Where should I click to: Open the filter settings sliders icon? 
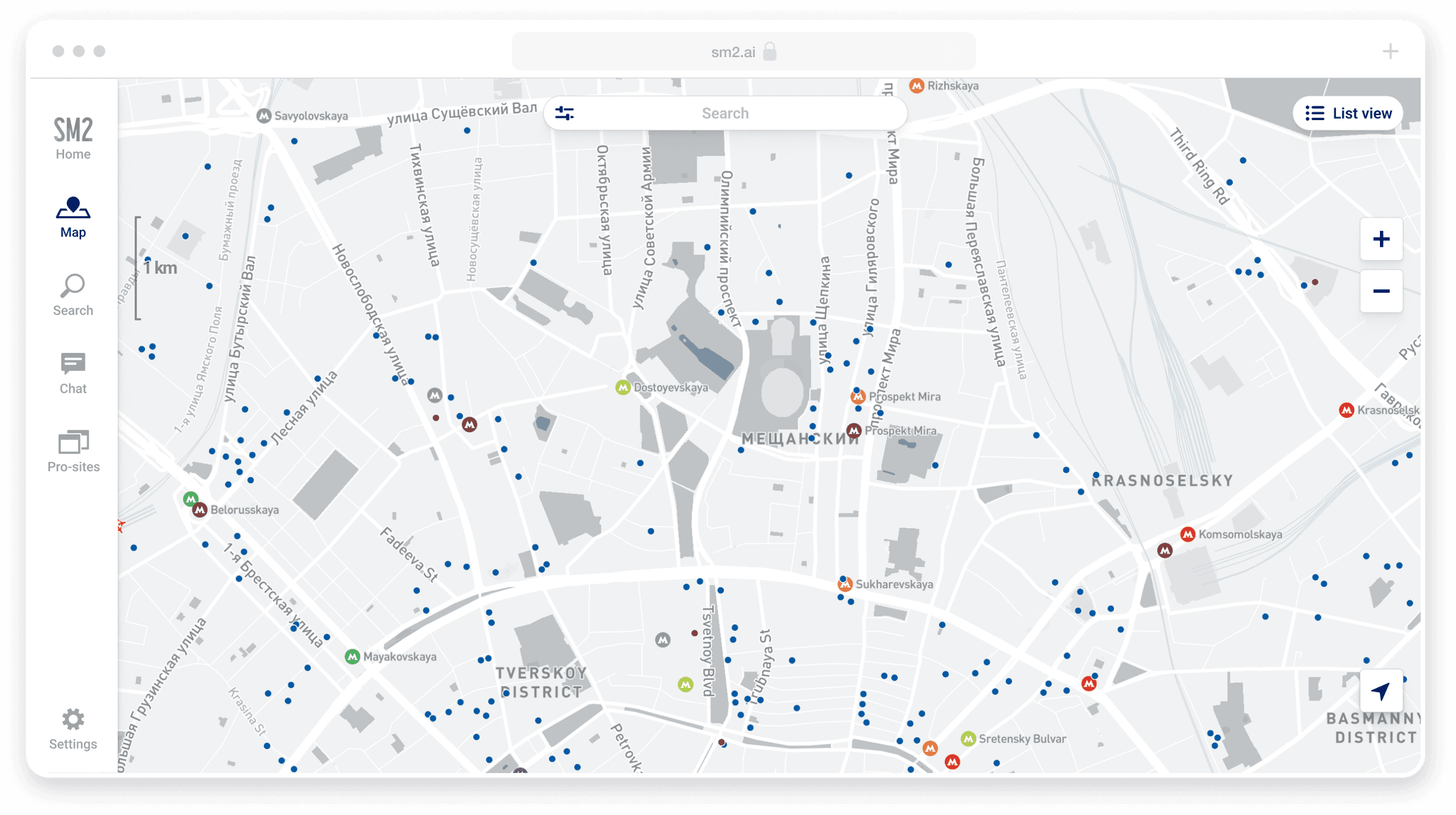pyautogui.click(x=564, y=113)
